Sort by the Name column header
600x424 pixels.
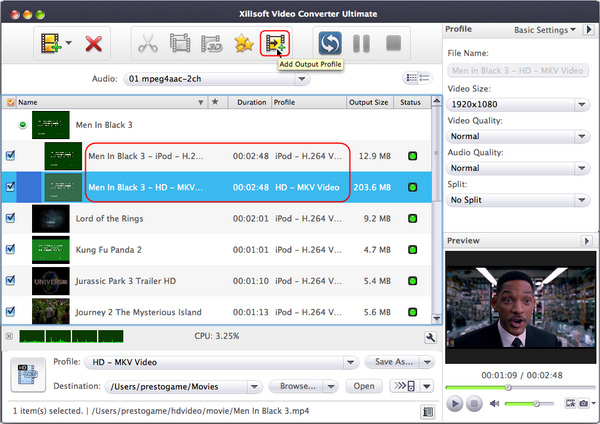point(111,102)
